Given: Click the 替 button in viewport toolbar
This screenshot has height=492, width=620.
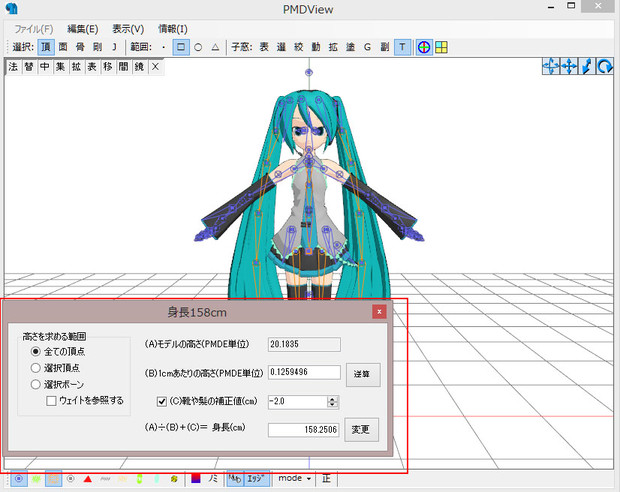Looking at the screenshot, I should tap(29, 67).
